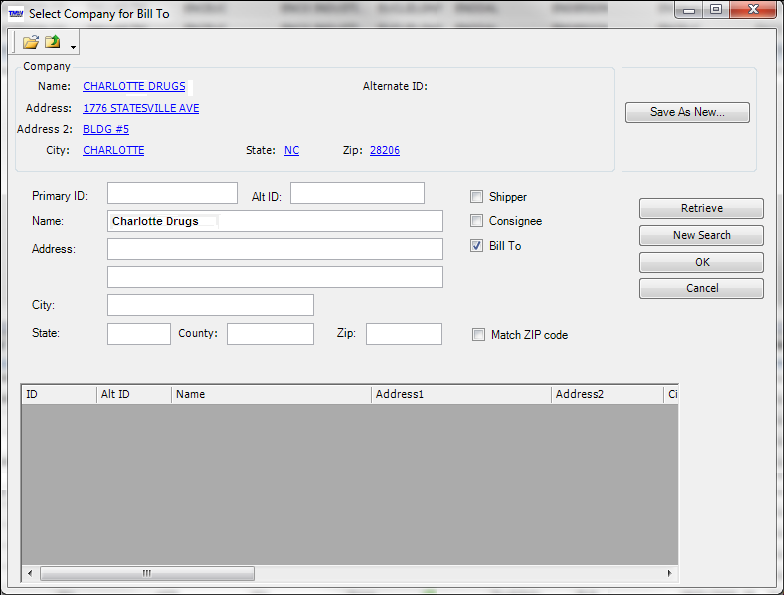Open the CHARLOTTE DRUGS company link
The width and height of the screenshot is (784, 595).
[134, 86]
